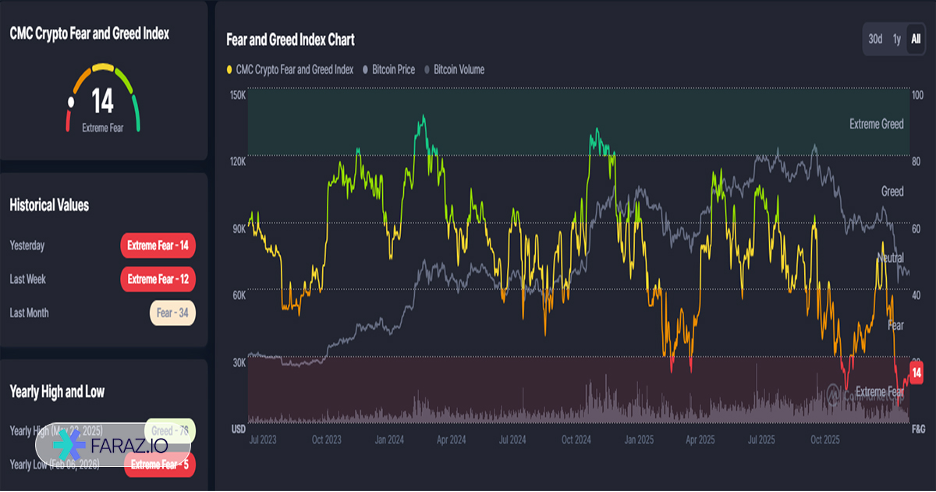Click the Extreme Fear - 14 Yesterday badge
The image size is (936, 492).
pos(158,245)
